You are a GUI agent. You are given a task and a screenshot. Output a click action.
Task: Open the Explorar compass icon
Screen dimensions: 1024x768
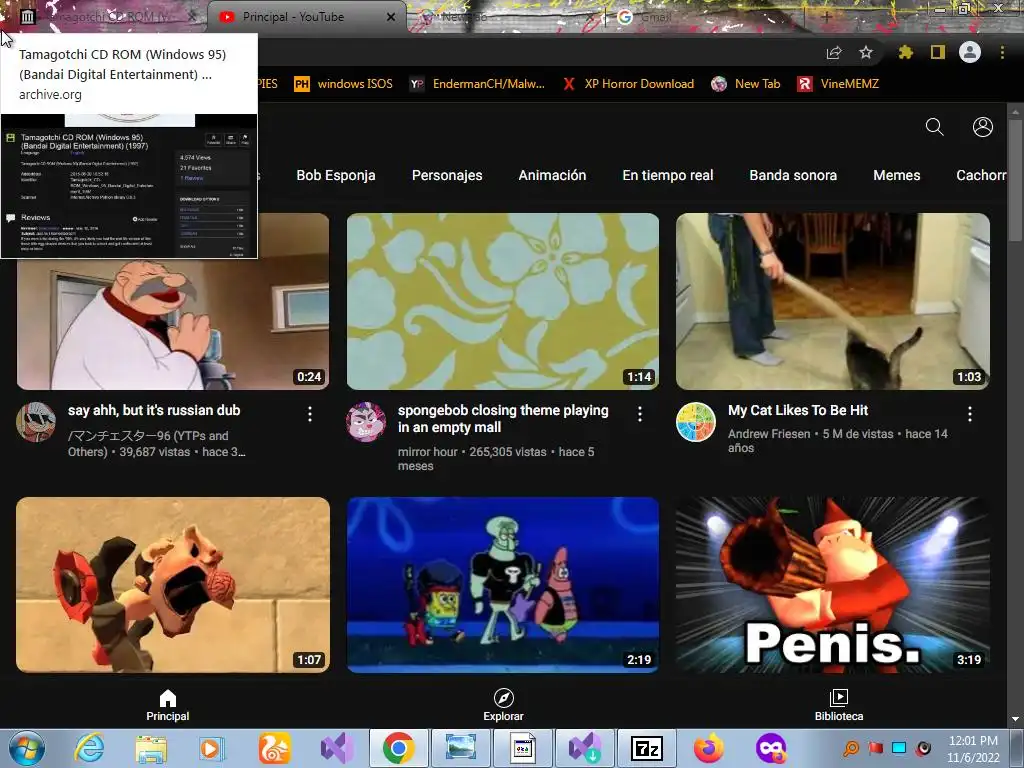[504, 698]
